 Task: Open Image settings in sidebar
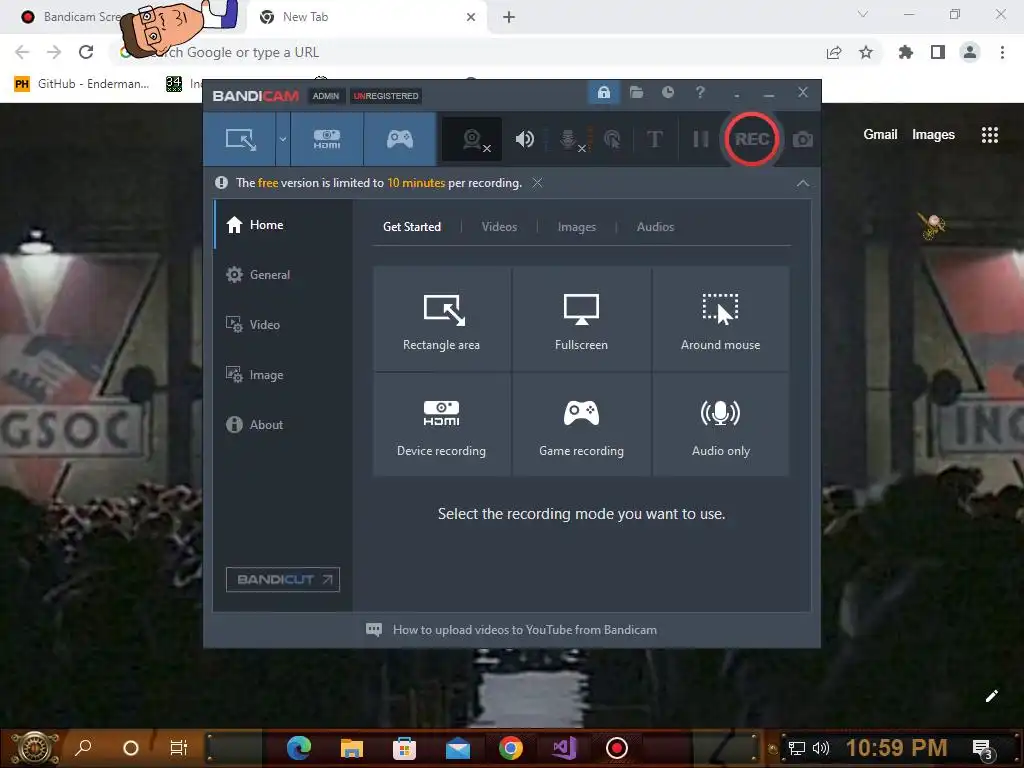[283, 375]
